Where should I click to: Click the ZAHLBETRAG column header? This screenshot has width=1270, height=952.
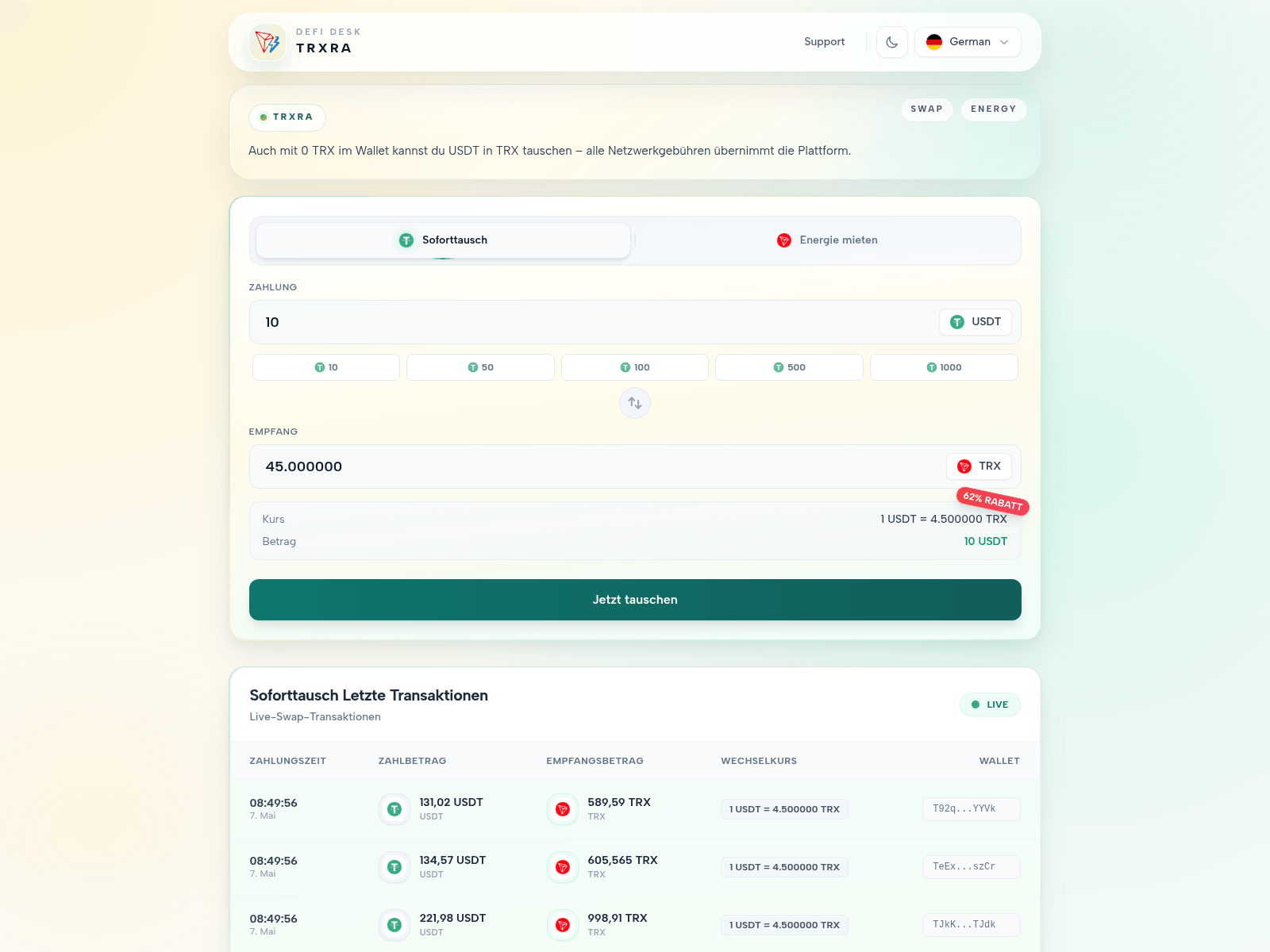(x=412, y=761)
